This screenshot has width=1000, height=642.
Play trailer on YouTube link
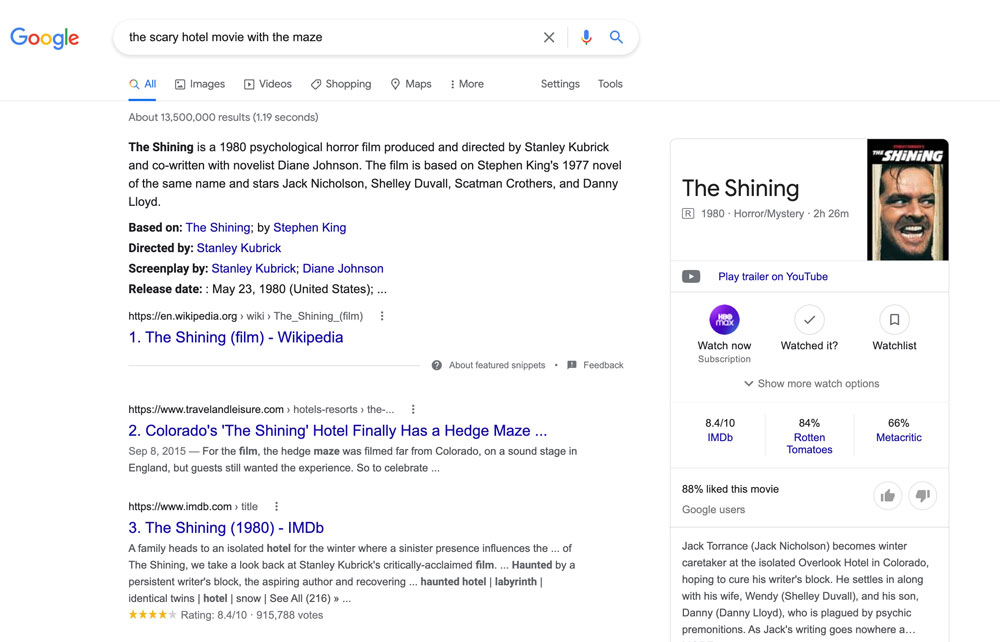tap(772, 277)
